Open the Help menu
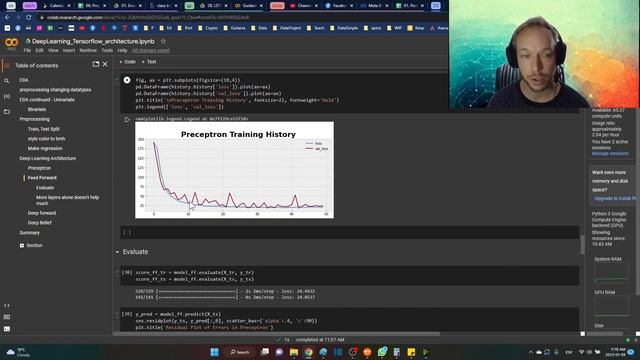Screen dimensions: 640x360 pyautogui.click(x=122, y=51)
